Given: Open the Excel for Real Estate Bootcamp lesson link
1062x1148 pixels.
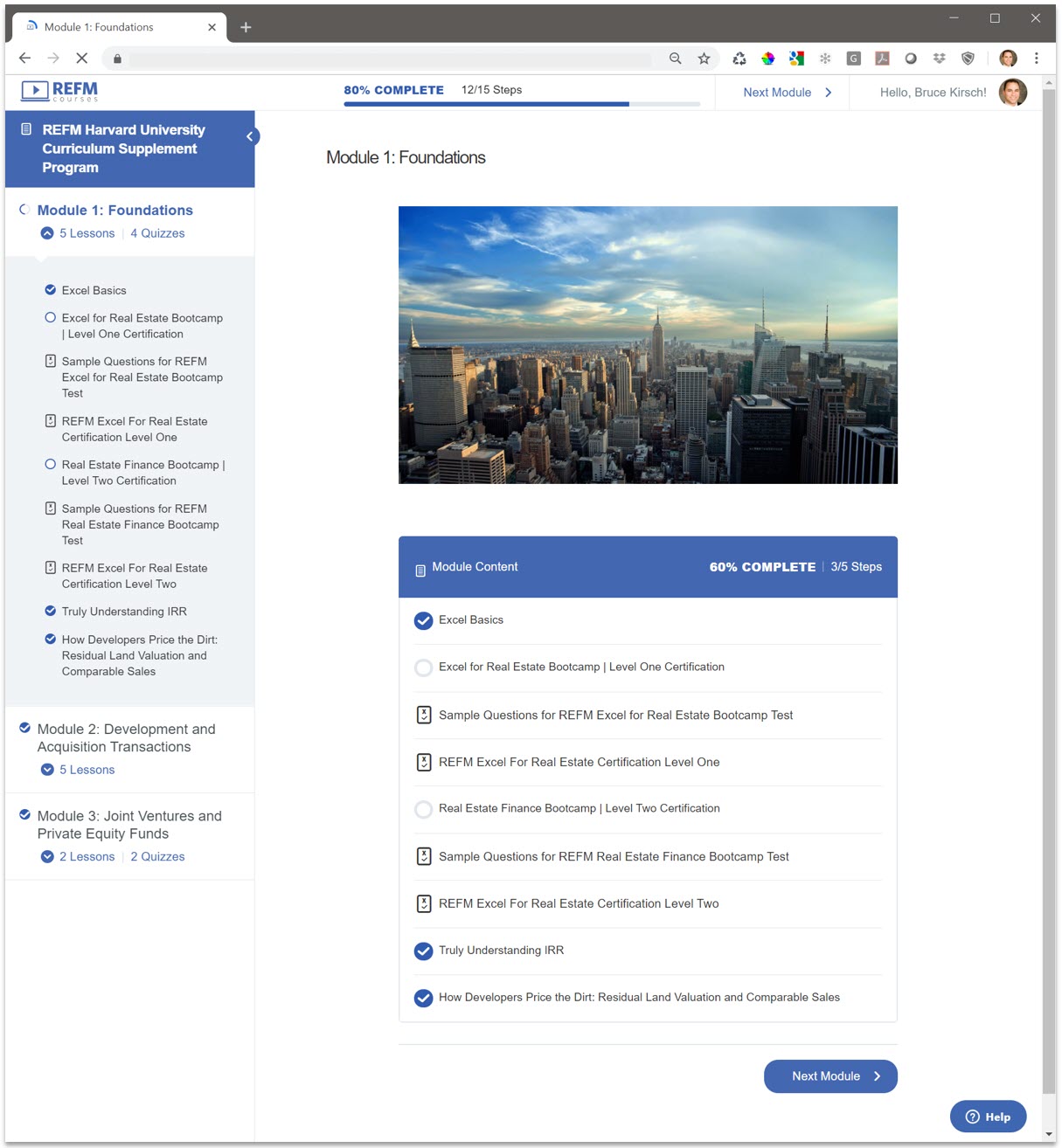Looking at the screenshot, I should 581,667.
